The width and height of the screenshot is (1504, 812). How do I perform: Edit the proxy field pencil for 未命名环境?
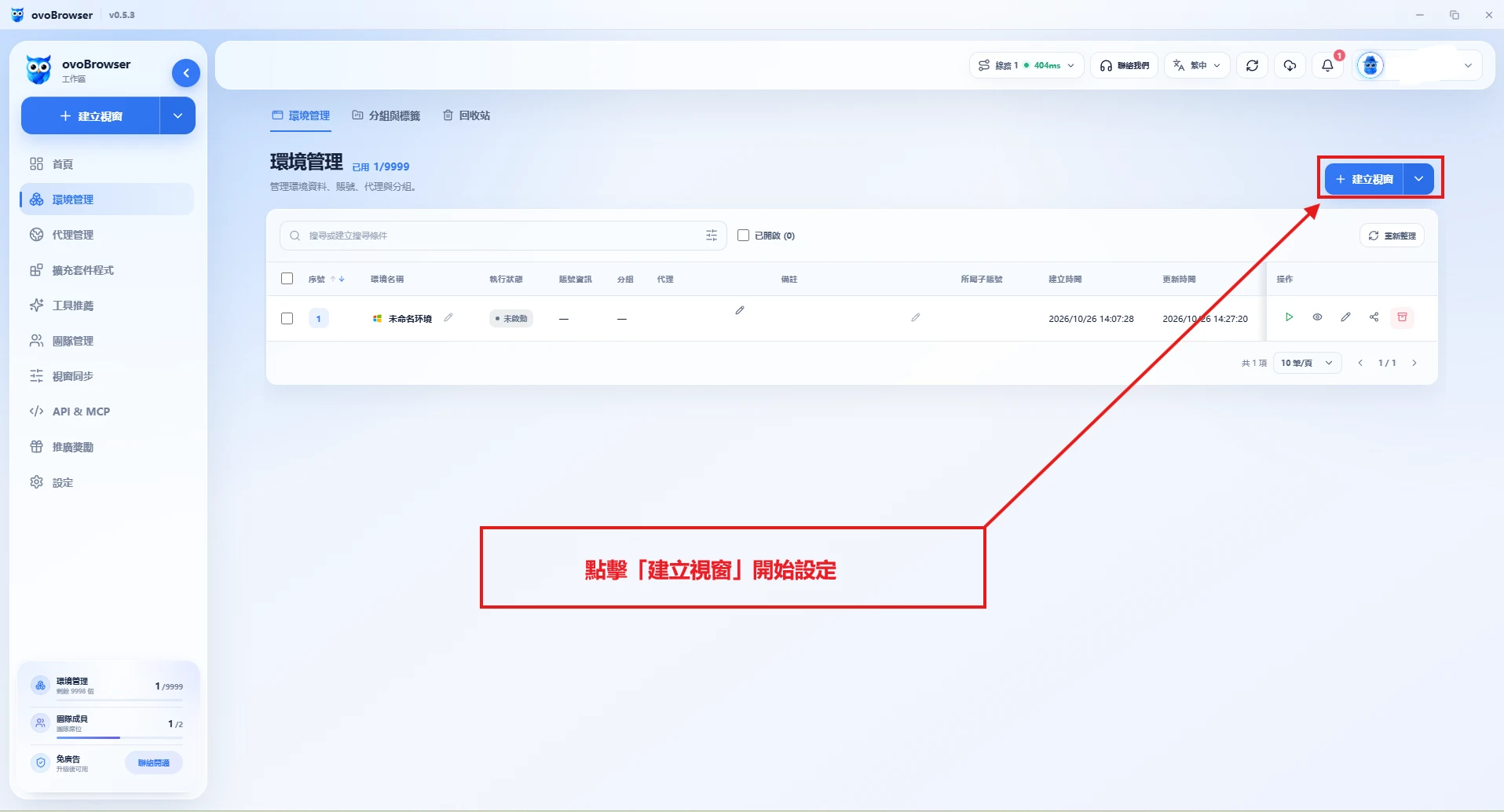740,310
